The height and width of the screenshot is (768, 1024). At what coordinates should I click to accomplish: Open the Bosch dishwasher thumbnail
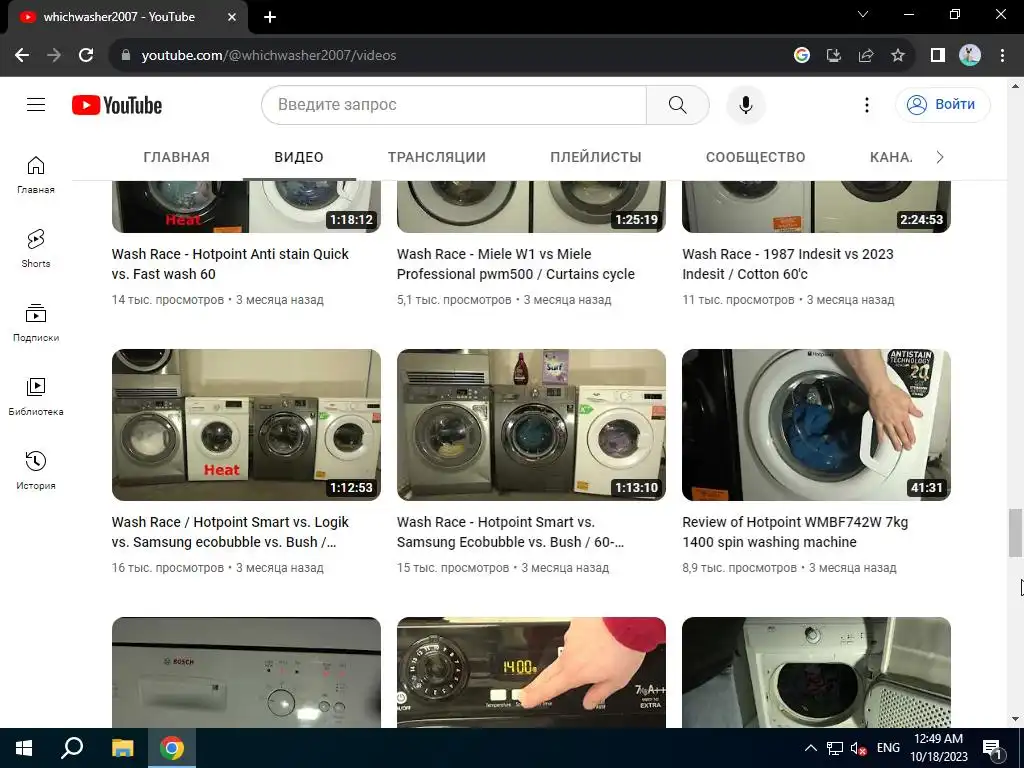[246, 672]
